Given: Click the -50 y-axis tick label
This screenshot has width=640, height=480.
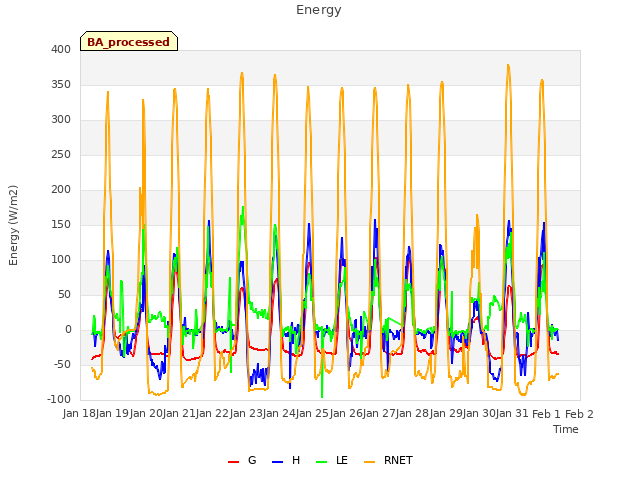Looking at the screenshot, I should [62, 364].
